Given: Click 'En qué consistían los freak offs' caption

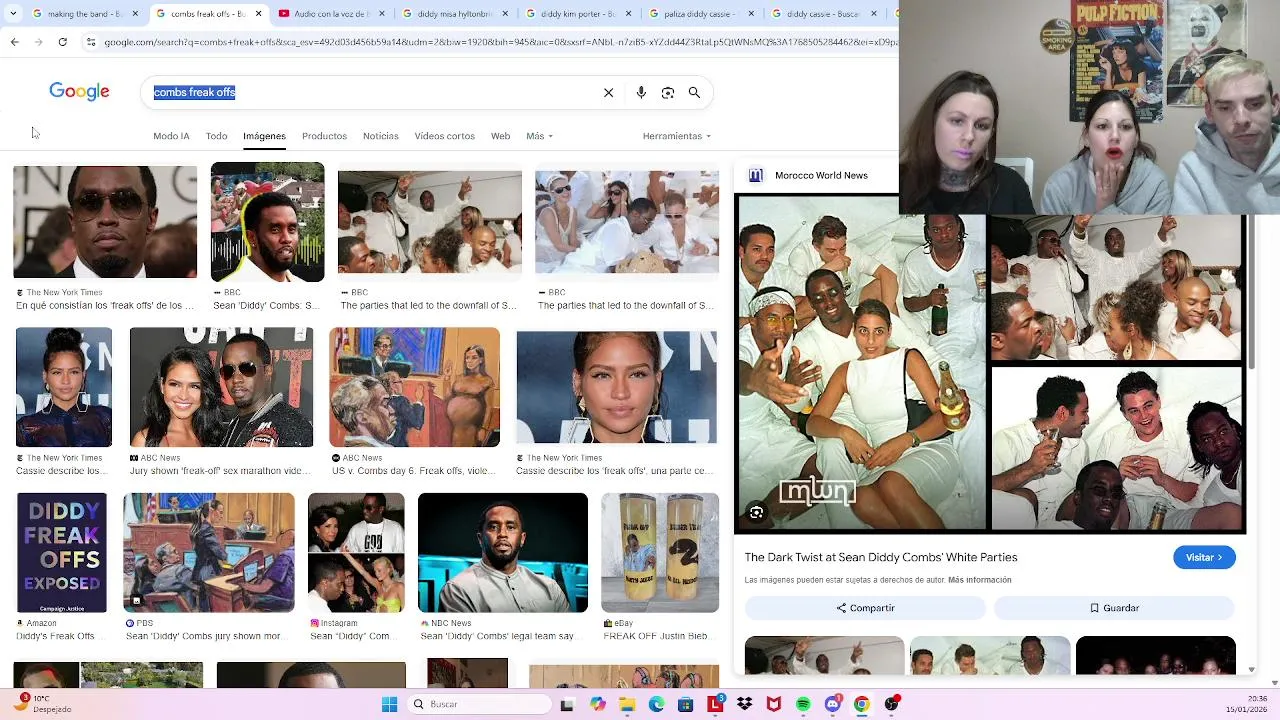Looking at the screenshot, I should pyautogui.click(x=105, y=305).
